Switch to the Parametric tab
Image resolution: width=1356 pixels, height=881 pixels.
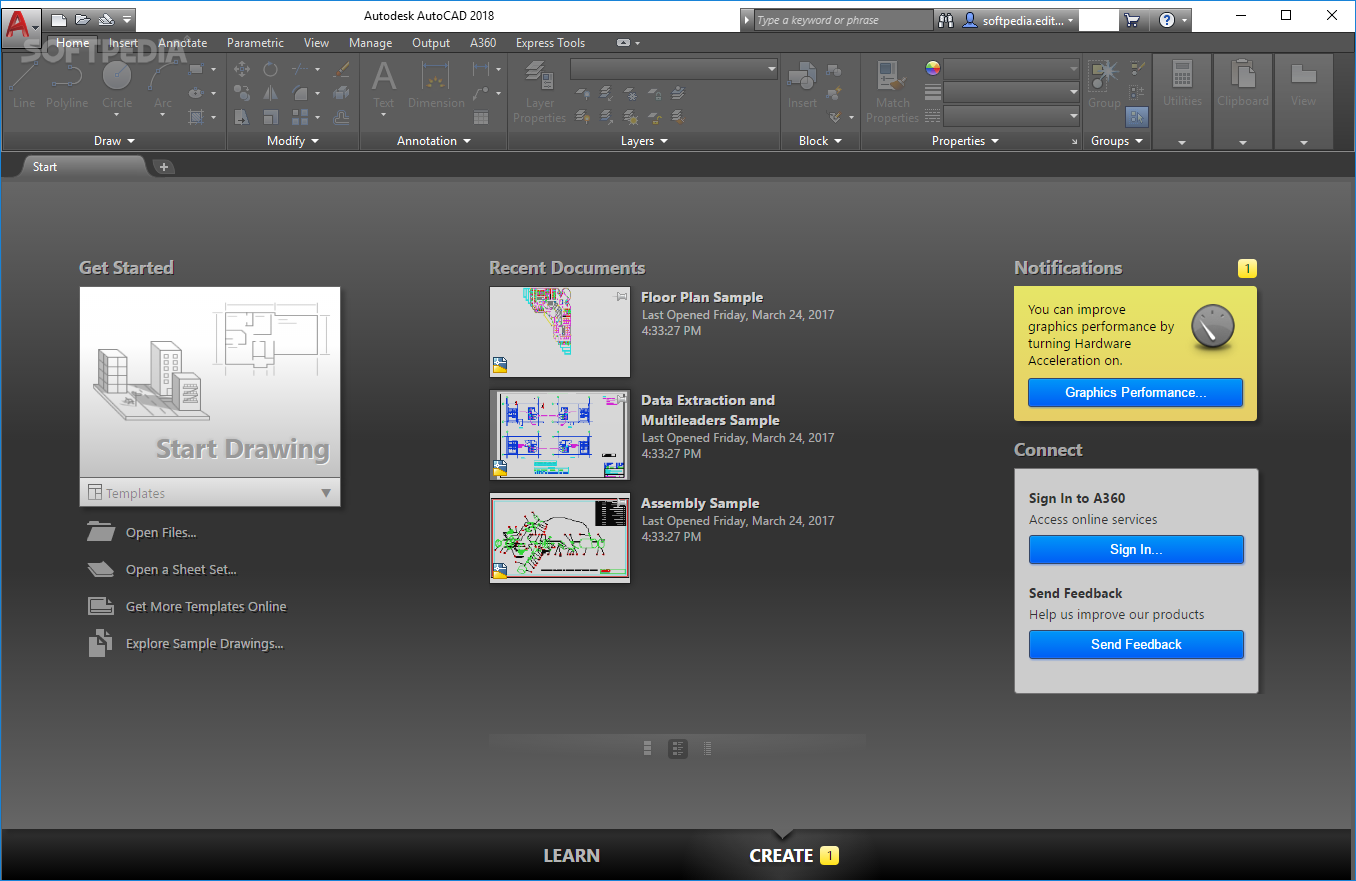255,43
